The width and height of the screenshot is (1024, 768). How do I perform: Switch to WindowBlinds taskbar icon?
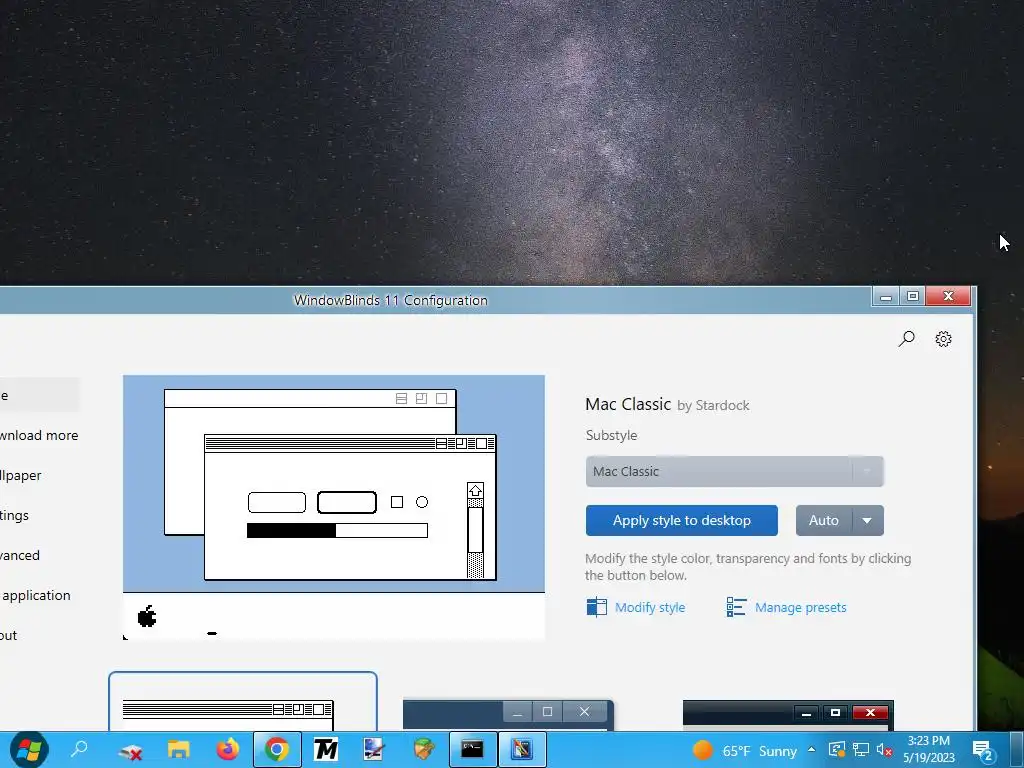pyautogui.click(x=521, y=749)
